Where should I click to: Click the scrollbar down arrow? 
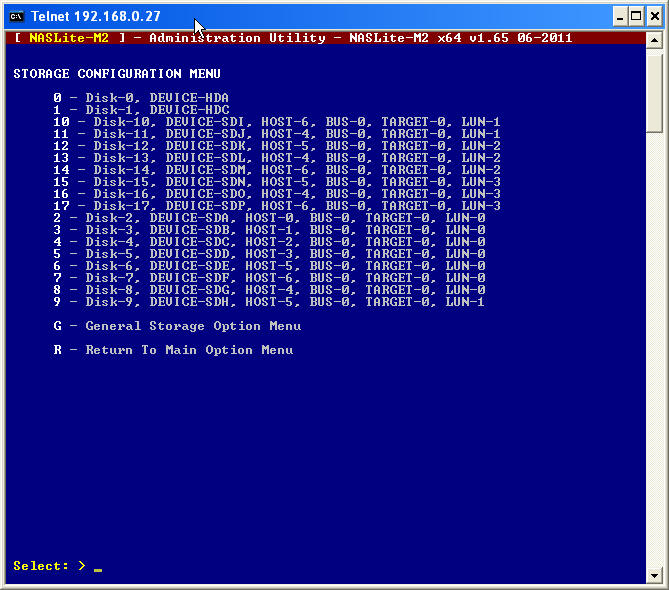click(x=654, y=575)
